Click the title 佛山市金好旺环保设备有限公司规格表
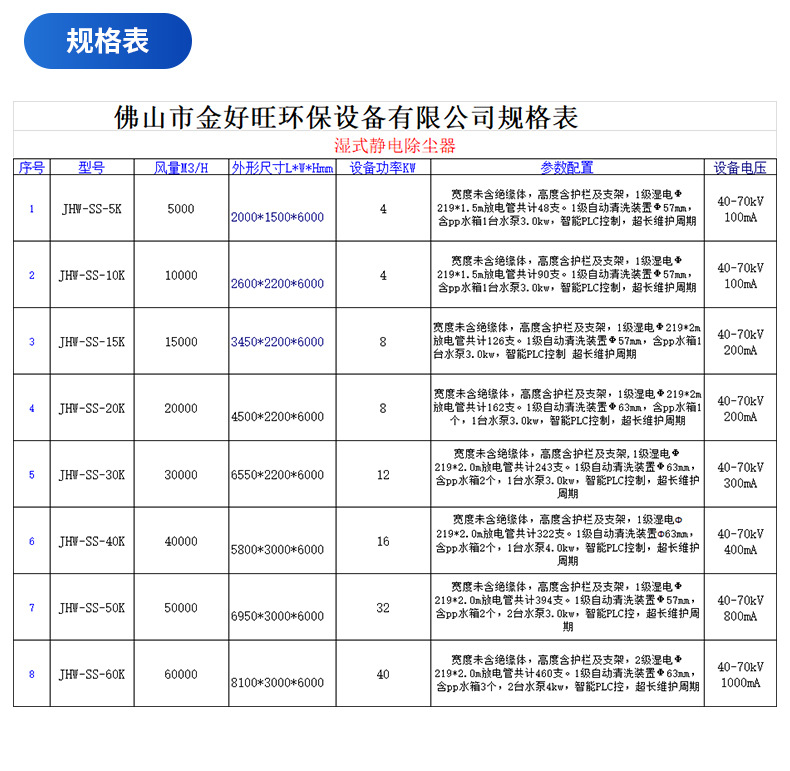 pos(346,117)
